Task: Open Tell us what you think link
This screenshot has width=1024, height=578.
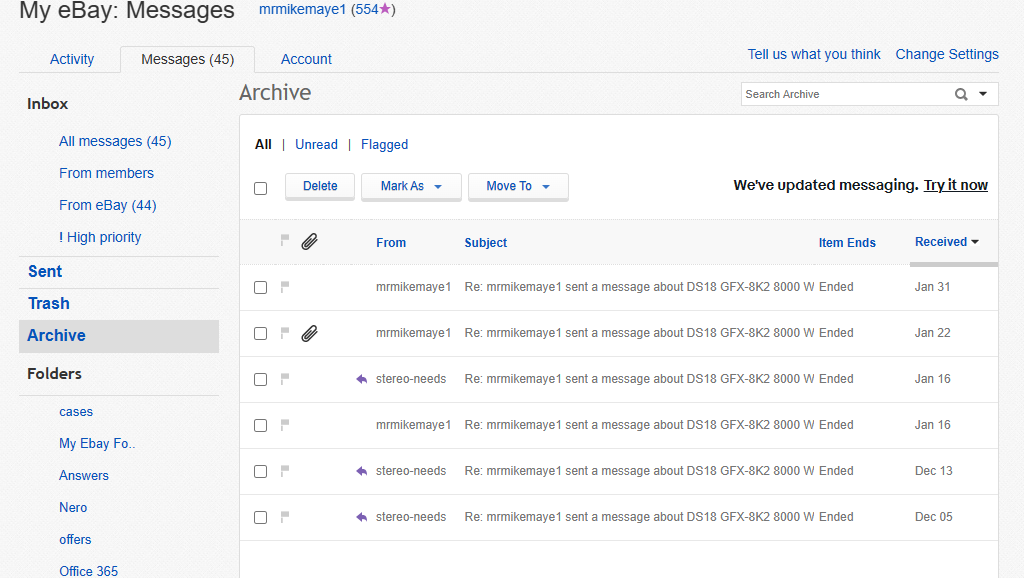Action: 814,54
